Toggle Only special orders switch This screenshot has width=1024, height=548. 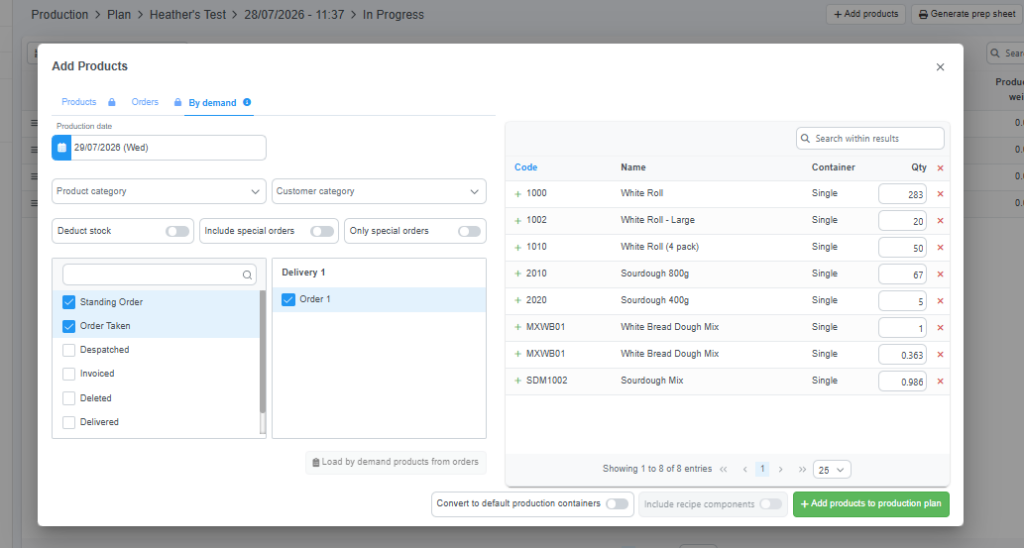(x=469, y=231)
